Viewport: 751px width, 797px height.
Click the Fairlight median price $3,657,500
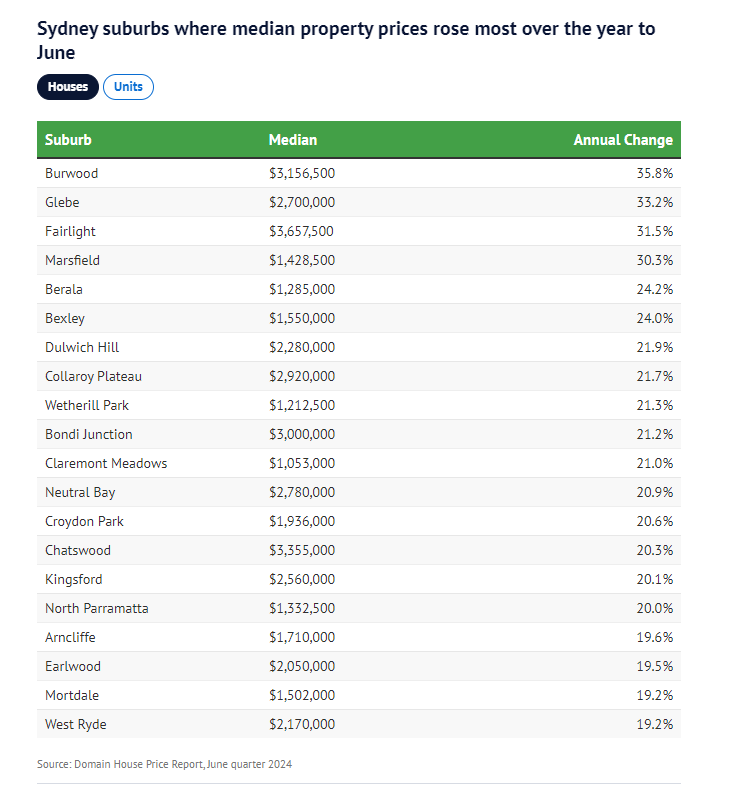point(301,231)
